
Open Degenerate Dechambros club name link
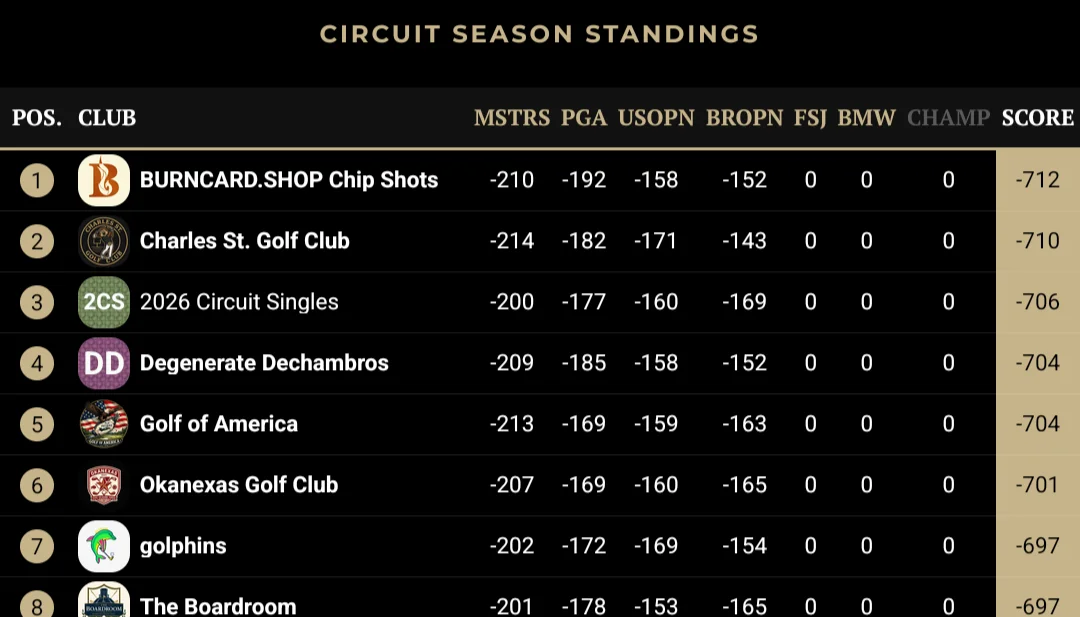click(264, 363)
